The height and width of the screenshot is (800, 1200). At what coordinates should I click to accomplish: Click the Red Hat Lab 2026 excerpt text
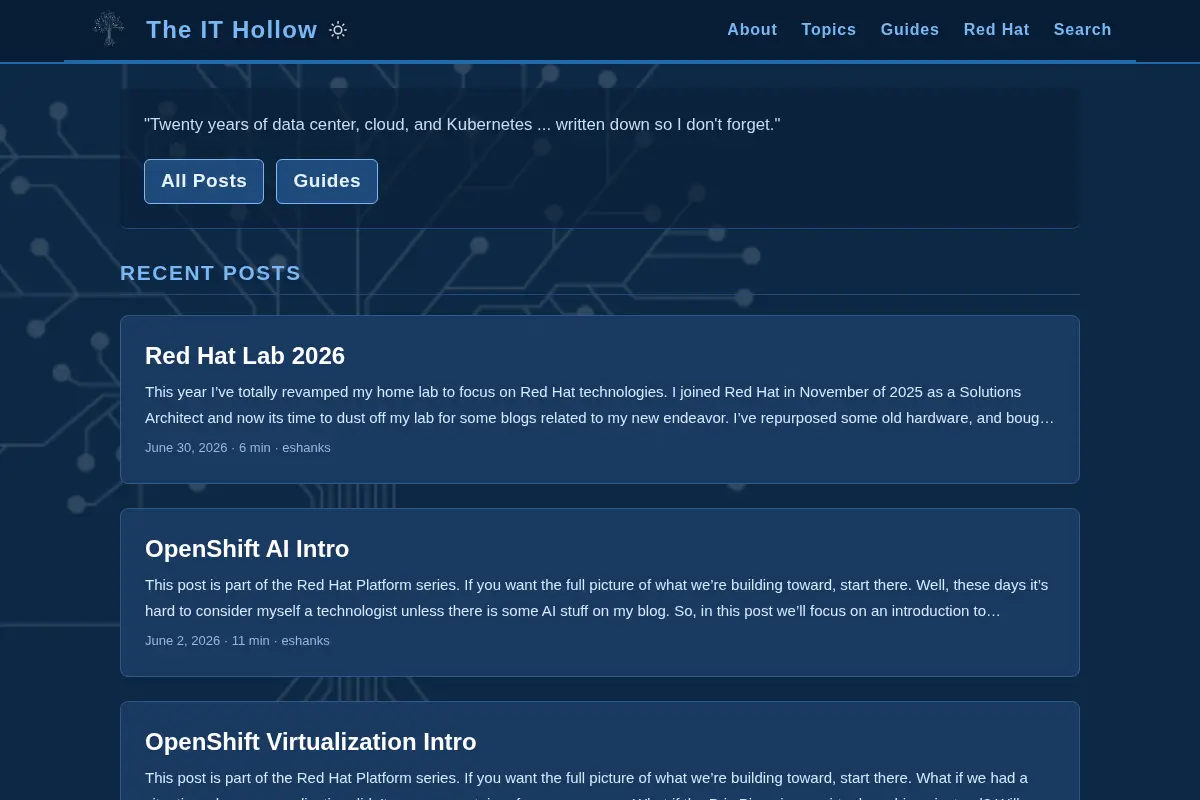coord(600,405)
